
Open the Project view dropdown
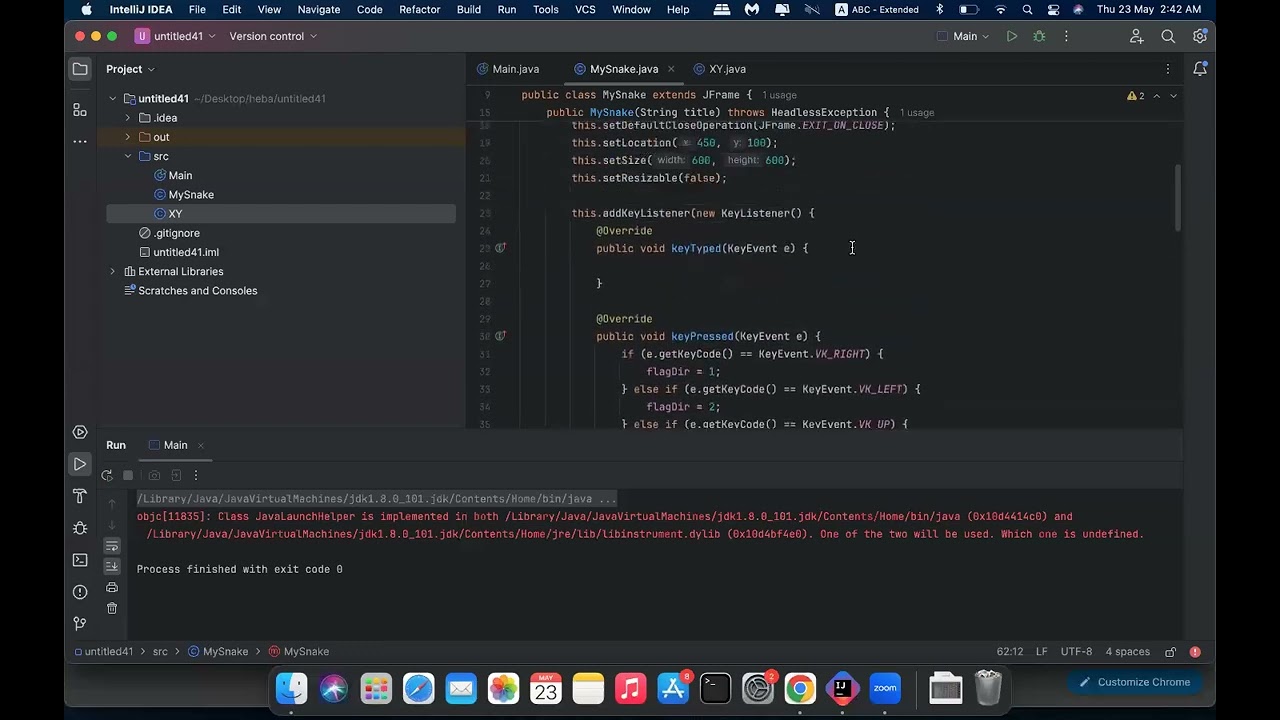(131, 69)
